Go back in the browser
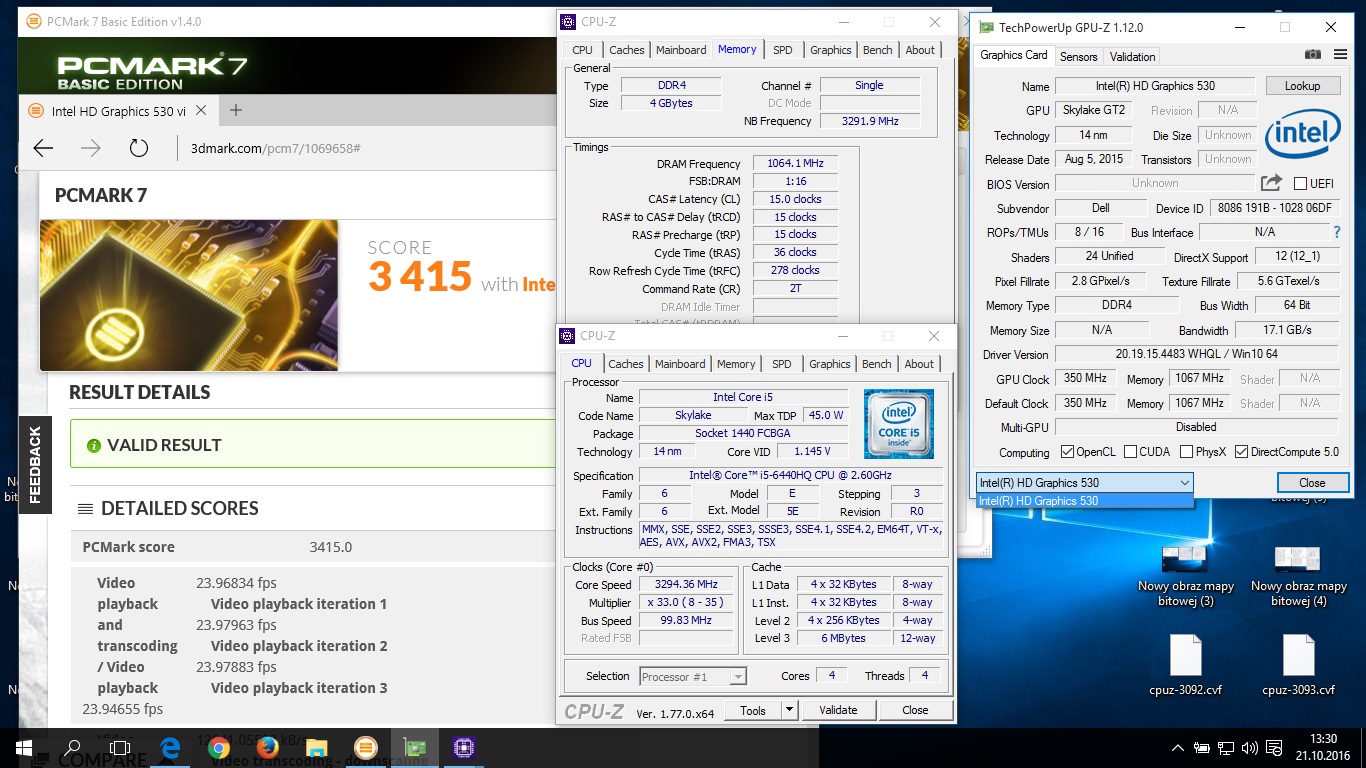Image resolution: width=1366 pixels, height=768 pixels. coord(43,149)
